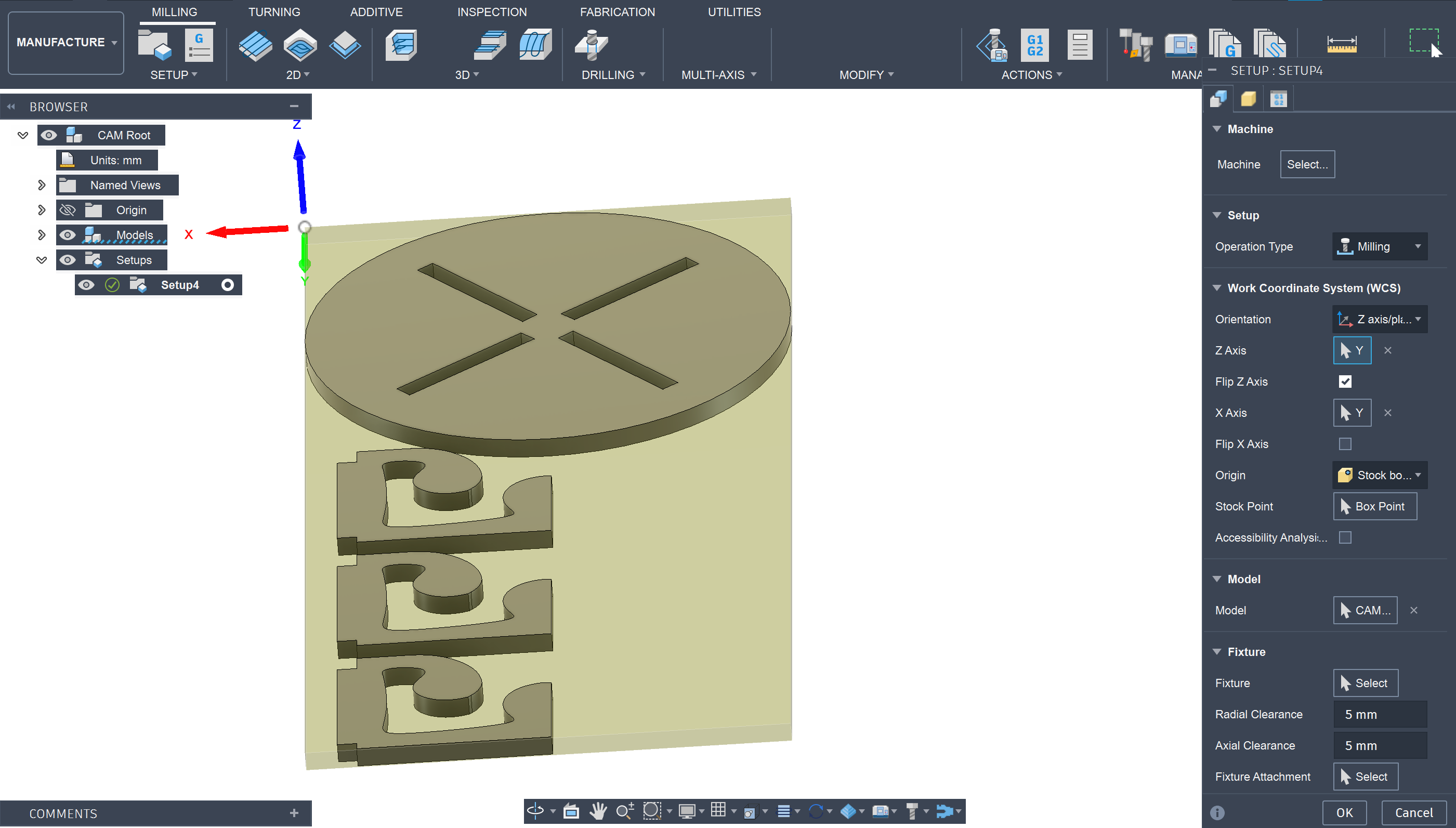Click the Measure ruler icon
Screen dimensions: 1456x828
tap(1342, 45)
